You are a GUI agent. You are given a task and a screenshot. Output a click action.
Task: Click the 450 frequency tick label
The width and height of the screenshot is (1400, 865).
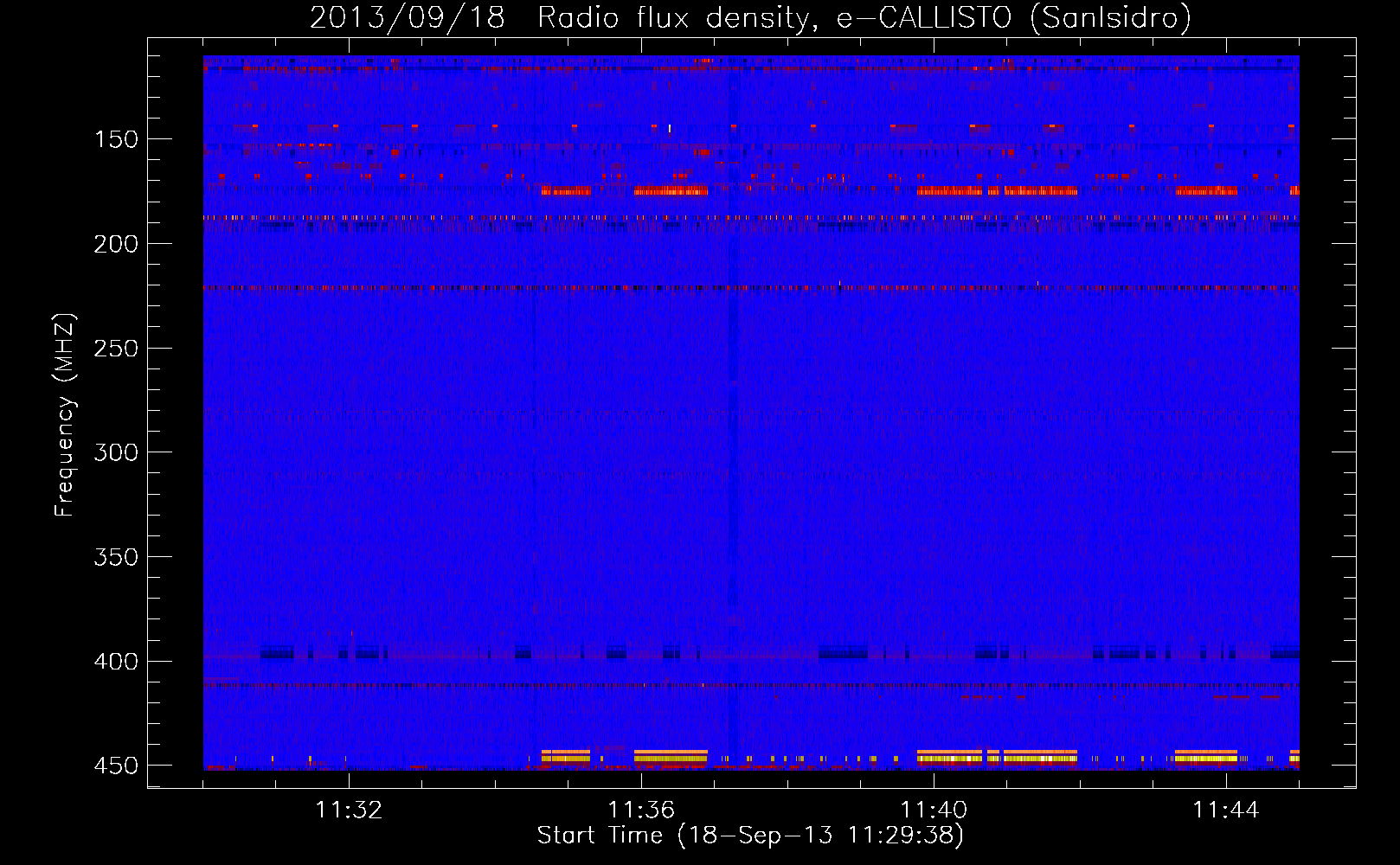pyautogui.click(x=116, y=766)
